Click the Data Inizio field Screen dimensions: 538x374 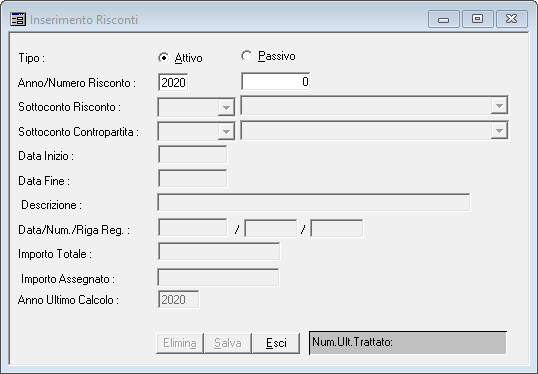tap(192, 154)
